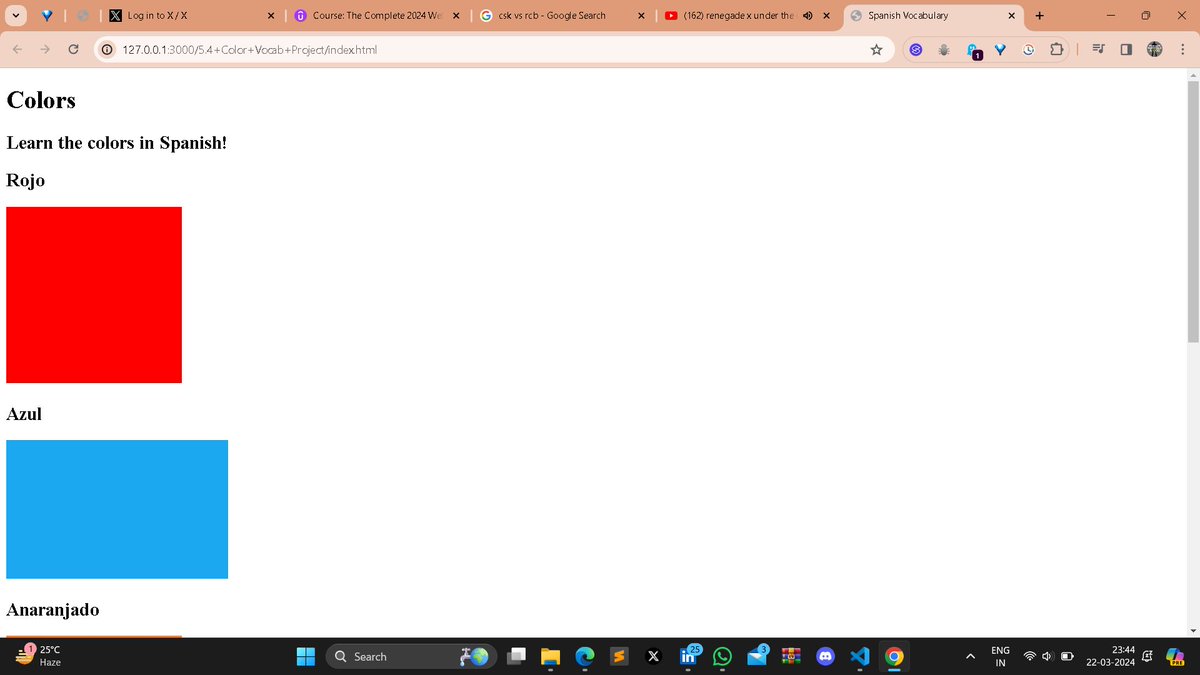1200x675 pixels.
Task: Click 'Learn the colors in Spanish!' heading
Action: tap(117, 143)
